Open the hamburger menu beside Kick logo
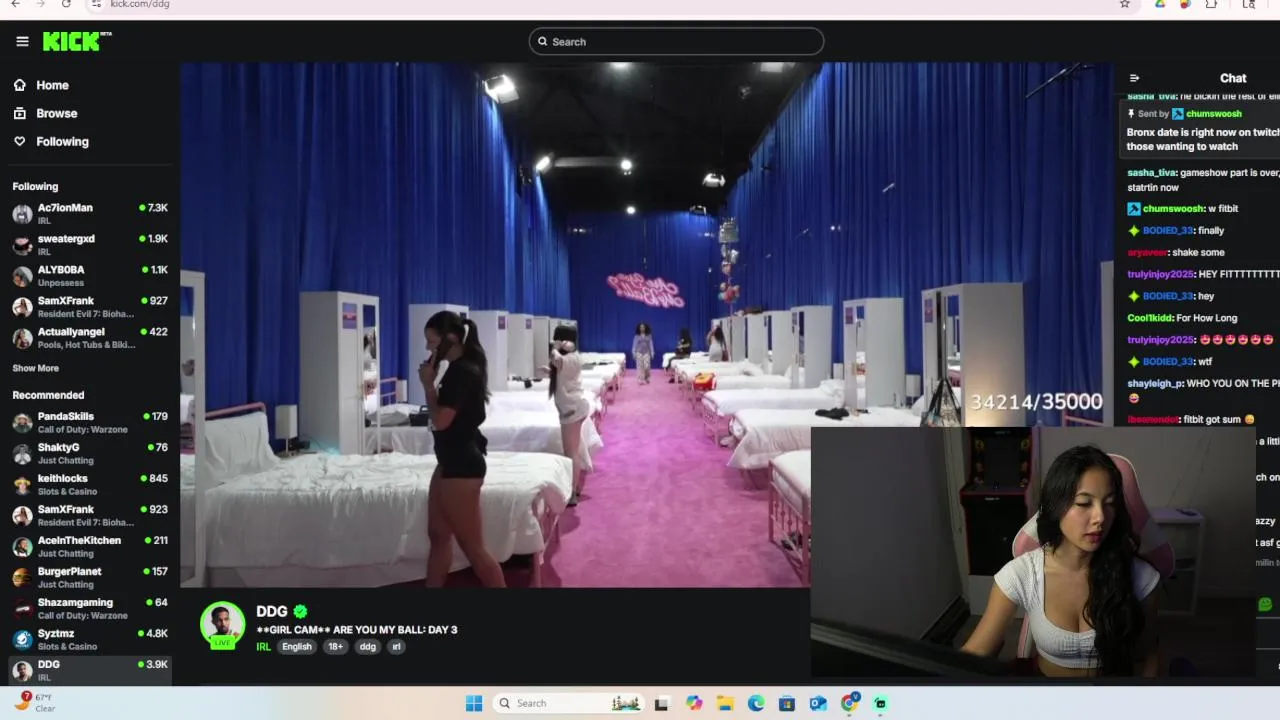Screen dimensions: 1280x720 tap(22, 41)
